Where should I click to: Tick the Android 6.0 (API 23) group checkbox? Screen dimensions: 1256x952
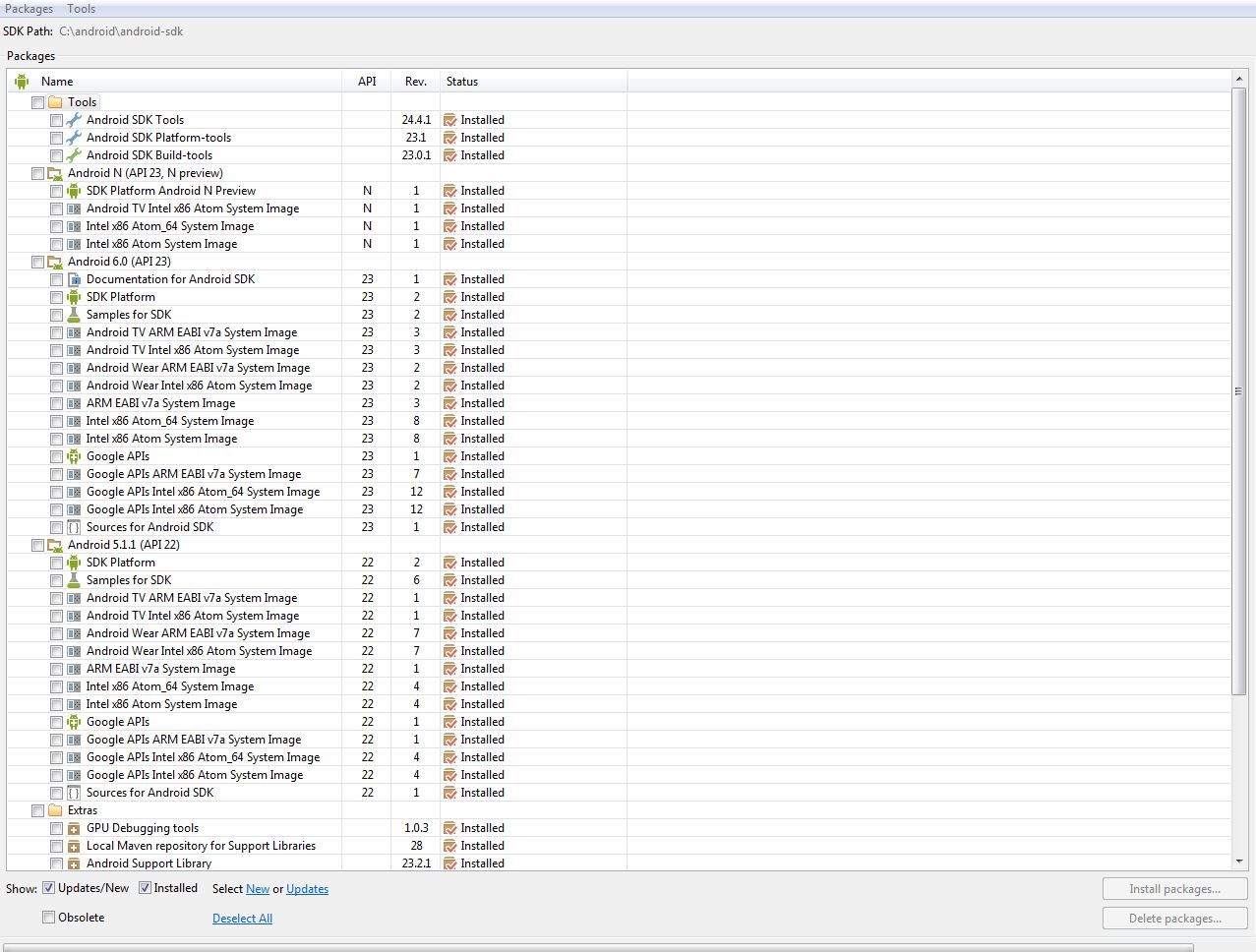pyautogui.click(x=37, y=262)
